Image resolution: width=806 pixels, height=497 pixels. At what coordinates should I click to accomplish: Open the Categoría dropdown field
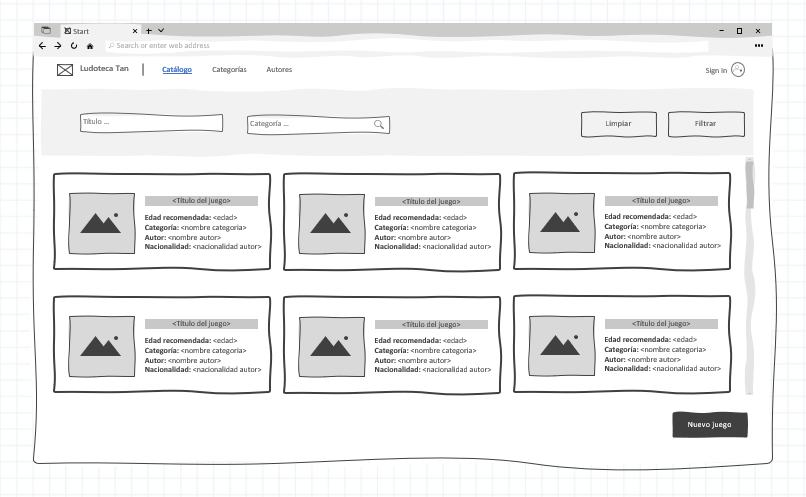[x=310, y=125]
